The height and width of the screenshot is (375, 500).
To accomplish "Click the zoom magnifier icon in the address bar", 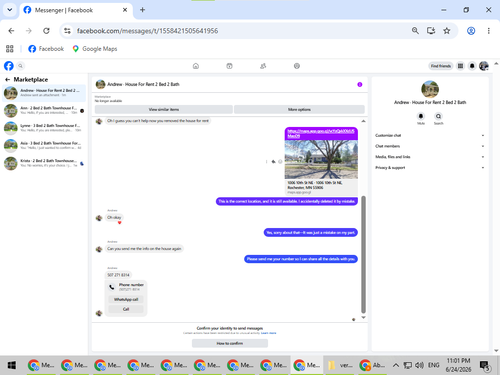I will [x=415, y=31].
